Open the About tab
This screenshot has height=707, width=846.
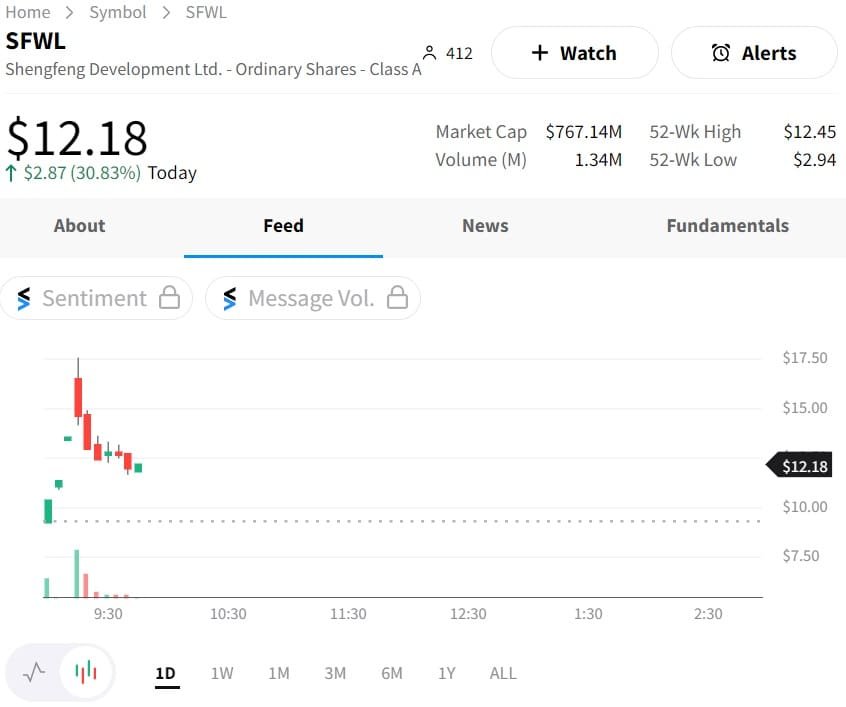coord(79,226)
